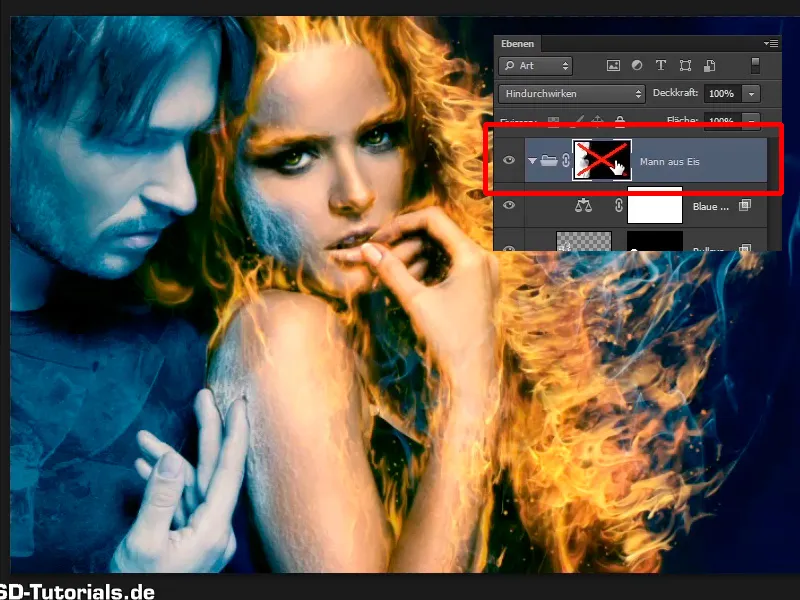Filter layers by smart objects icon

point(709,65)
